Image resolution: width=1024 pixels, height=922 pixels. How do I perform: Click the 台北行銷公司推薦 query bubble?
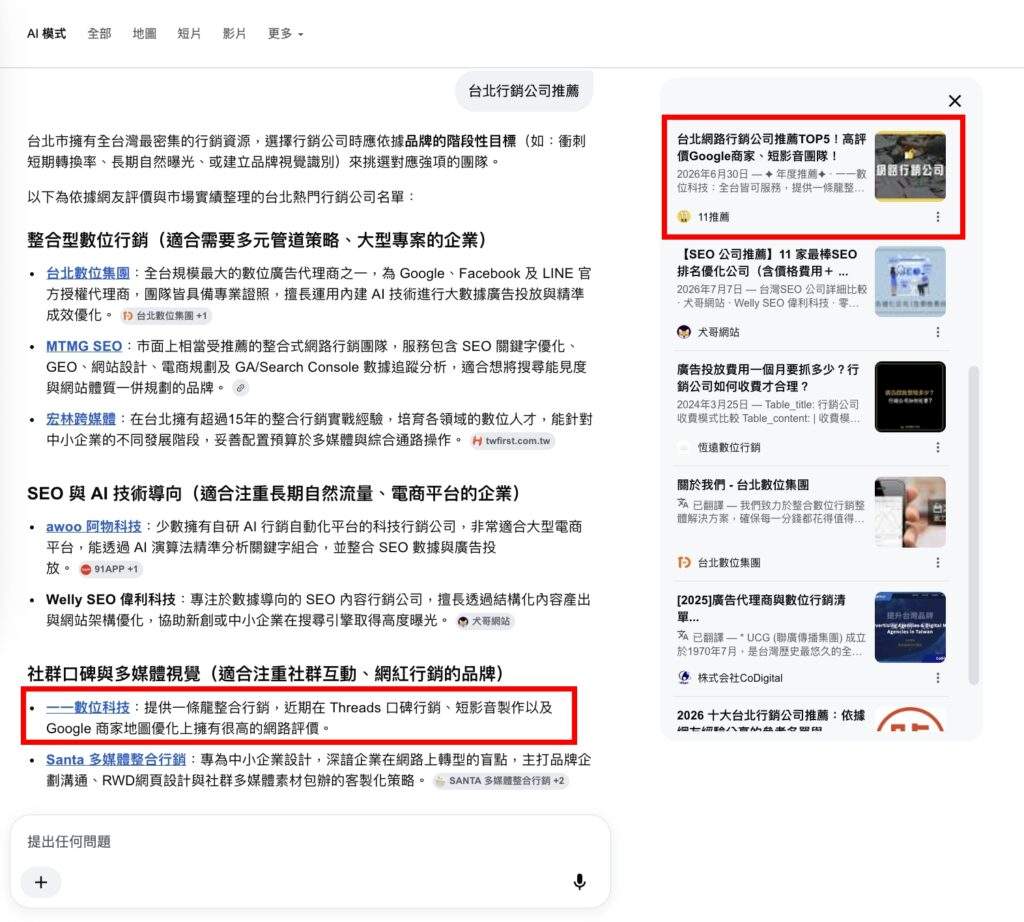click(524, 91)
